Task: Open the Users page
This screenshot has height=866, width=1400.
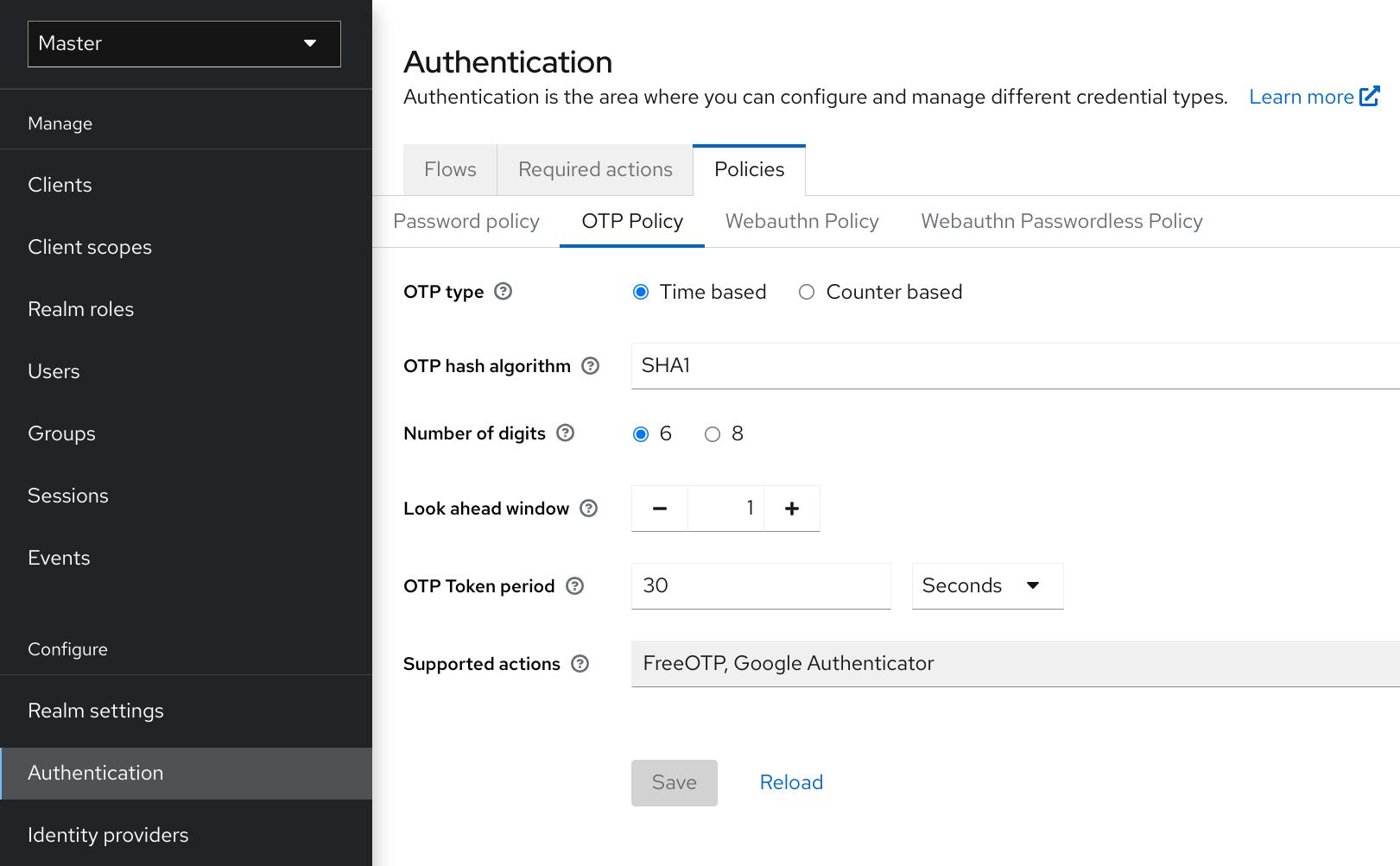Action: click(x=186, y=371)
